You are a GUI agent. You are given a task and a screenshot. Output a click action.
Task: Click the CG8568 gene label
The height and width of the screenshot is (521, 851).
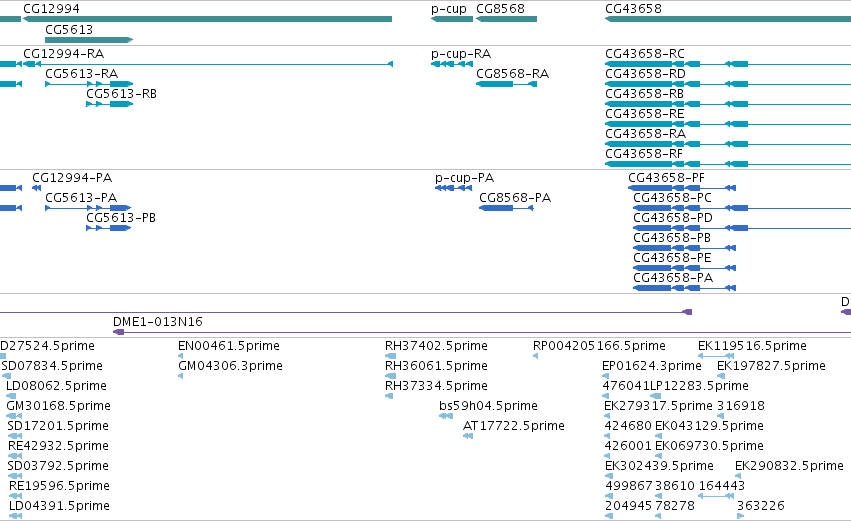pyautogui.click(x=500, y=9)
